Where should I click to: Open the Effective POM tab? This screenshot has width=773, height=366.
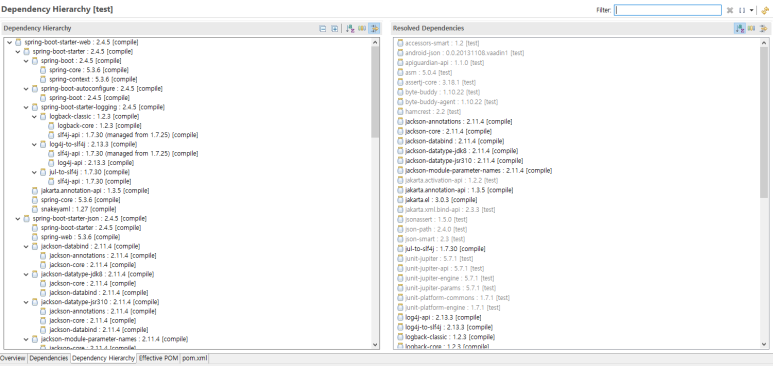click(158, 359)
